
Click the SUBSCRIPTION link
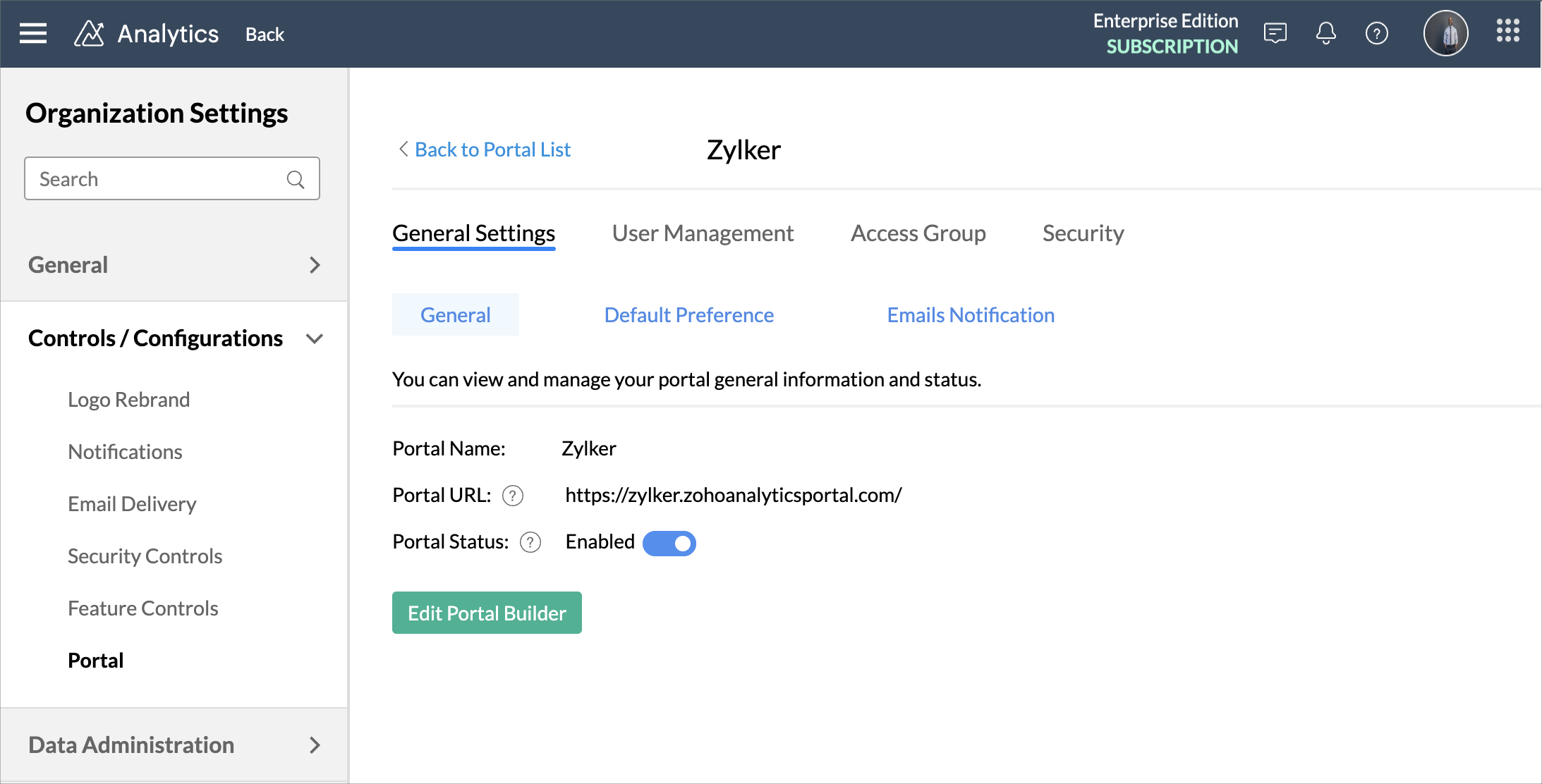point(1172,47)
